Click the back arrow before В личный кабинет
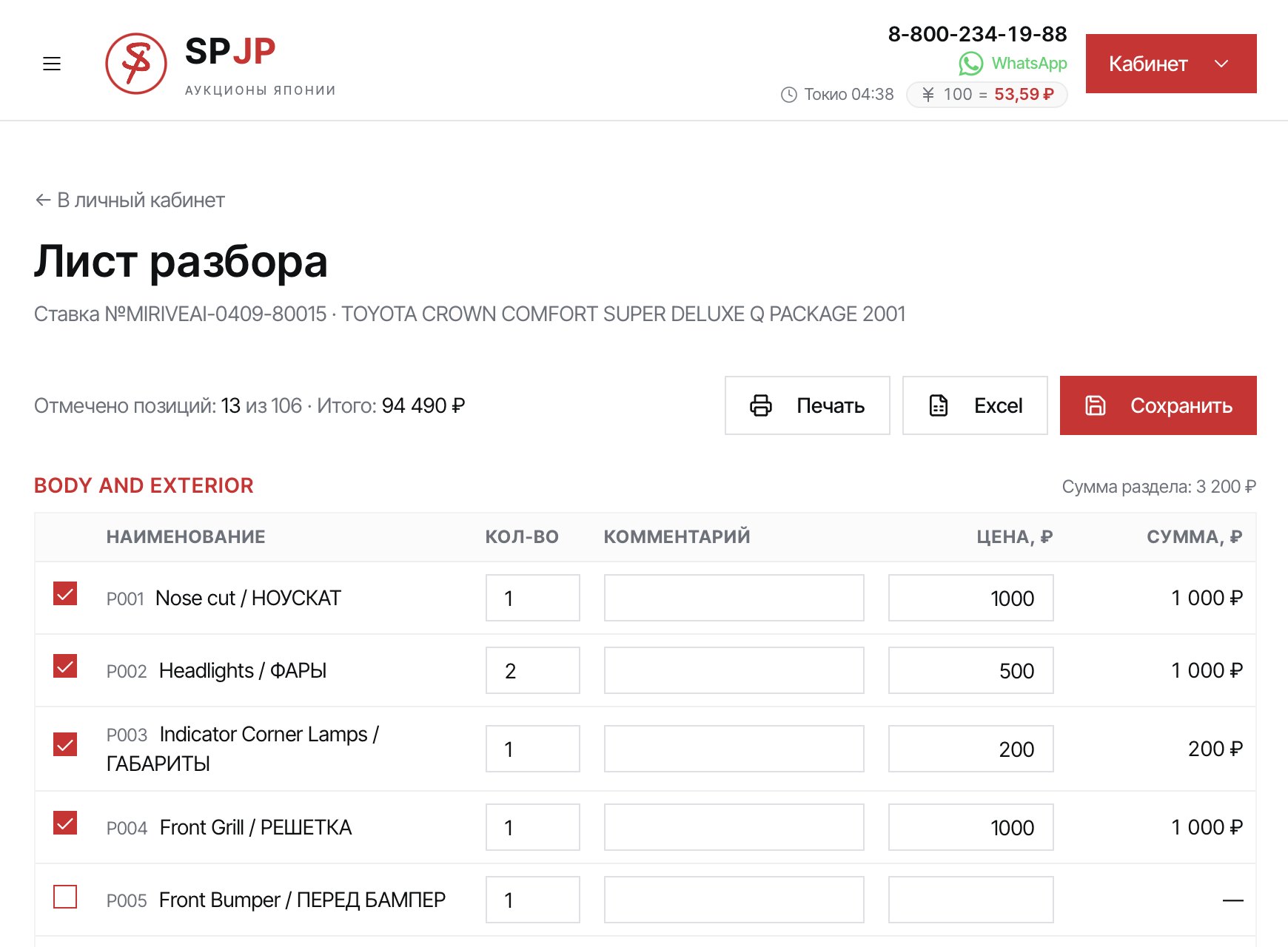Viewport: 1288px width, 947px height. coord(43,200)
